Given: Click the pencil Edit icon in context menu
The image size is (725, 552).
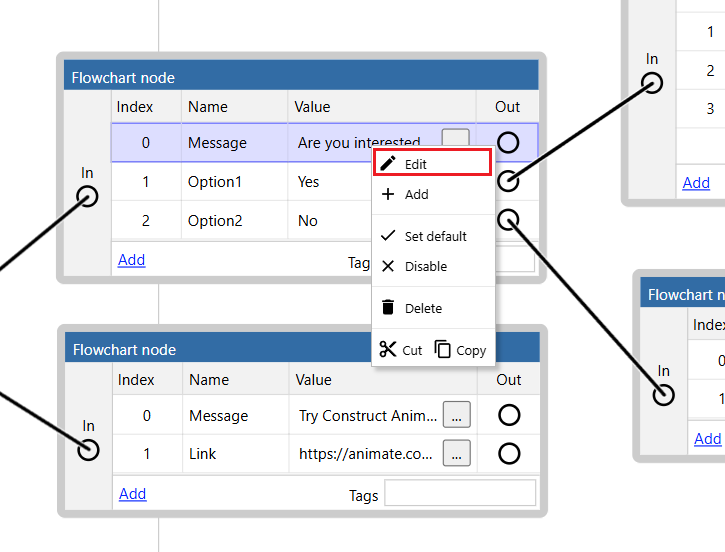Looking at the screenshot, I should (x=388, y=163).
